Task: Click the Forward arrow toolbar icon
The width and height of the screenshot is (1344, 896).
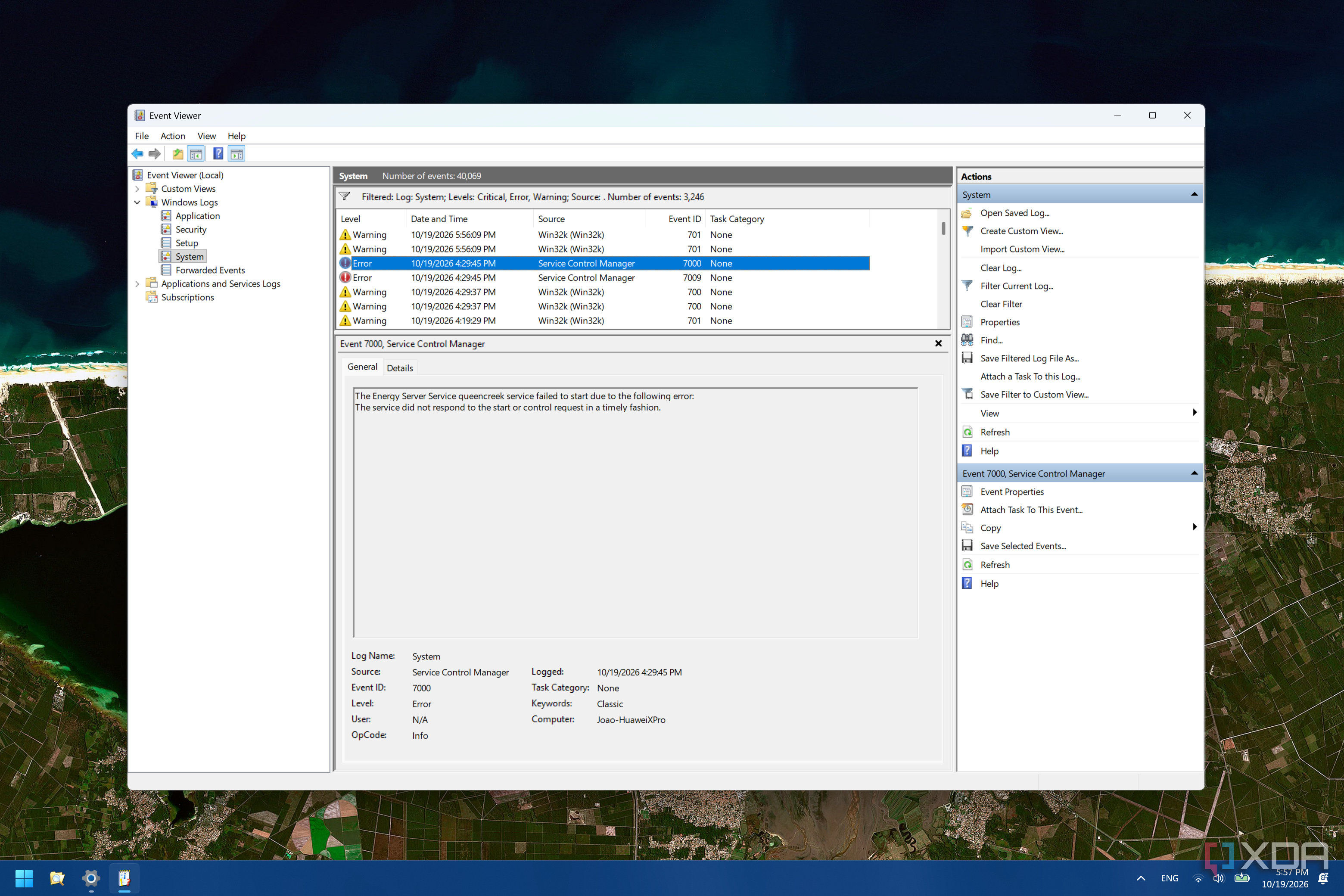Action: click(x=154, y=154)
